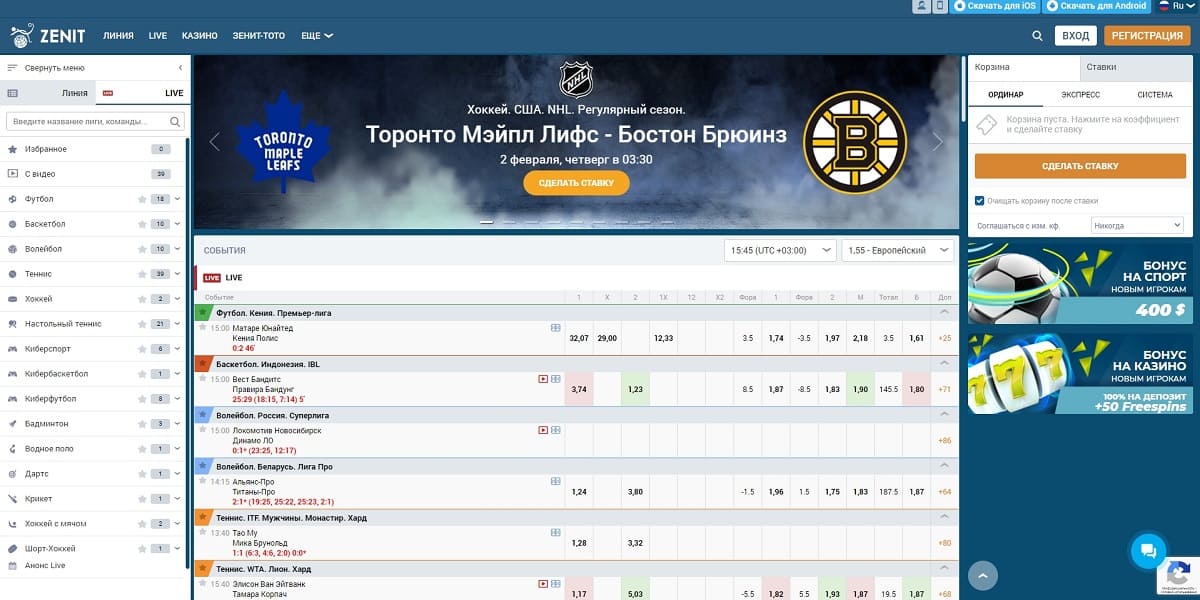Open the КАЗИНО menu item
Image resolution: width=1200 pixels, height=600 pixels.
point(200,36)
